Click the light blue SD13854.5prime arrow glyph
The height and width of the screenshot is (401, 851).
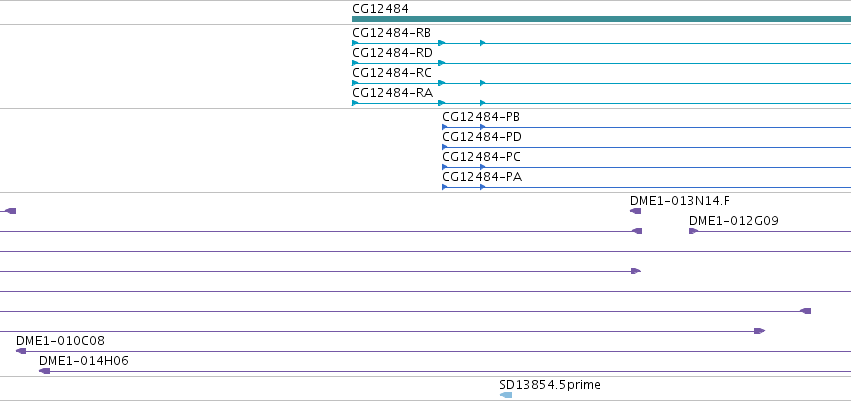pos(505,395)
